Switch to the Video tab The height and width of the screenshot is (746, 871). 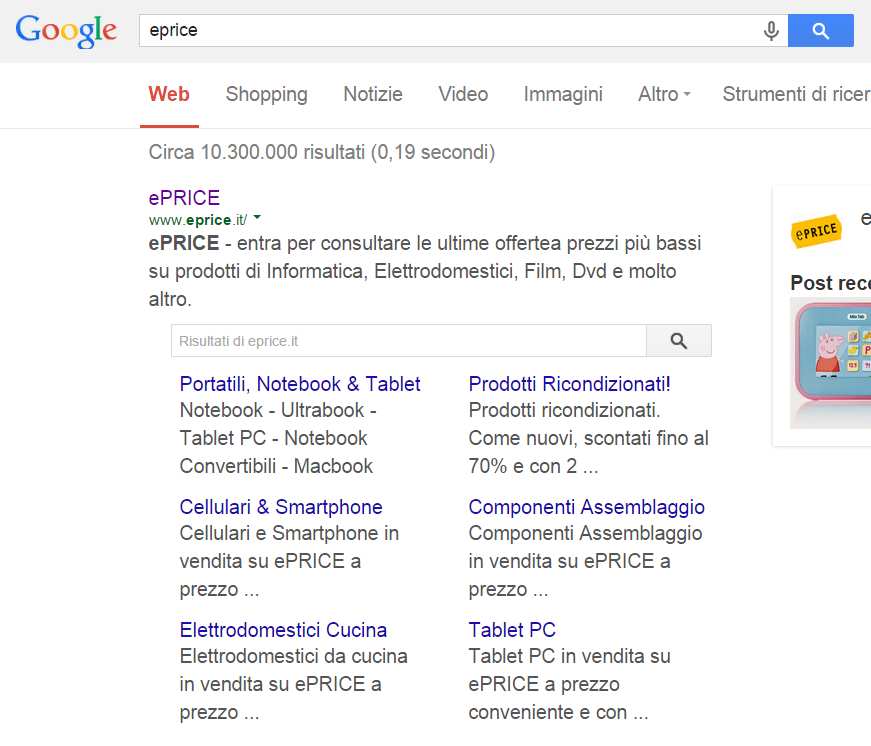coord(463,94)
